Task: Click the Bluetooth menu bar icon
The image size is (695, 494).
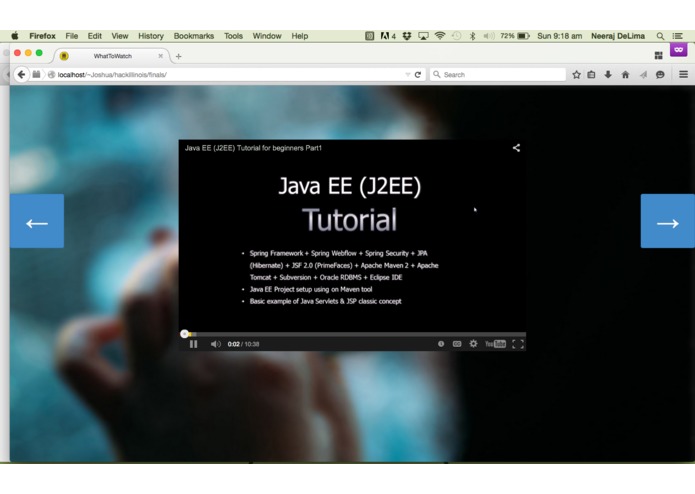Action: [x=472, y=36]
